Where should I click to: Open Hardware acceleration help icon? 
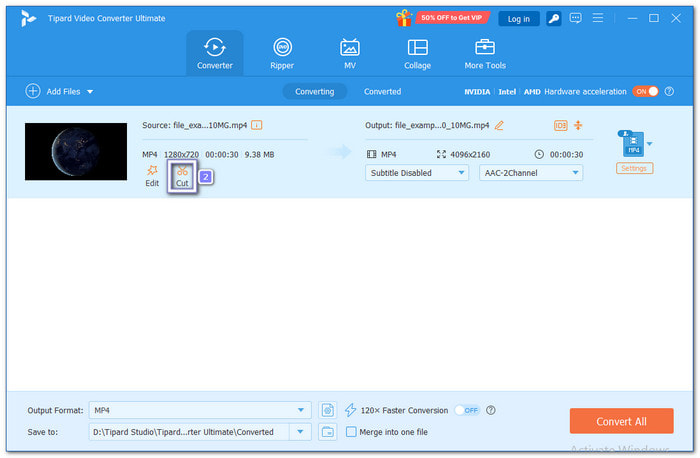click(x=669, y=92)
